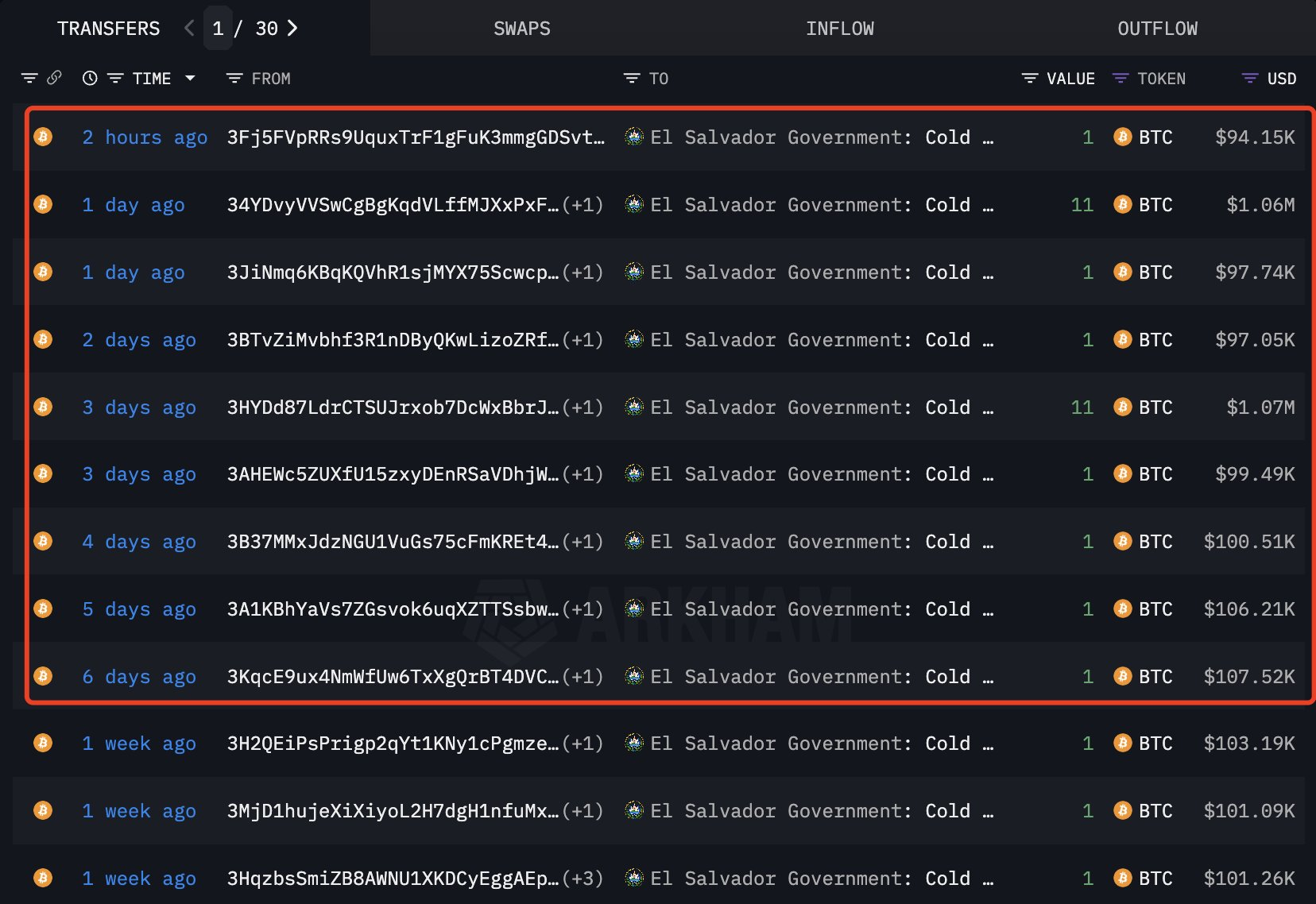Open El Salvador Government recipient on $99.49K row
The height and width of the screenshot is (904, 1316).
point(822,474)
